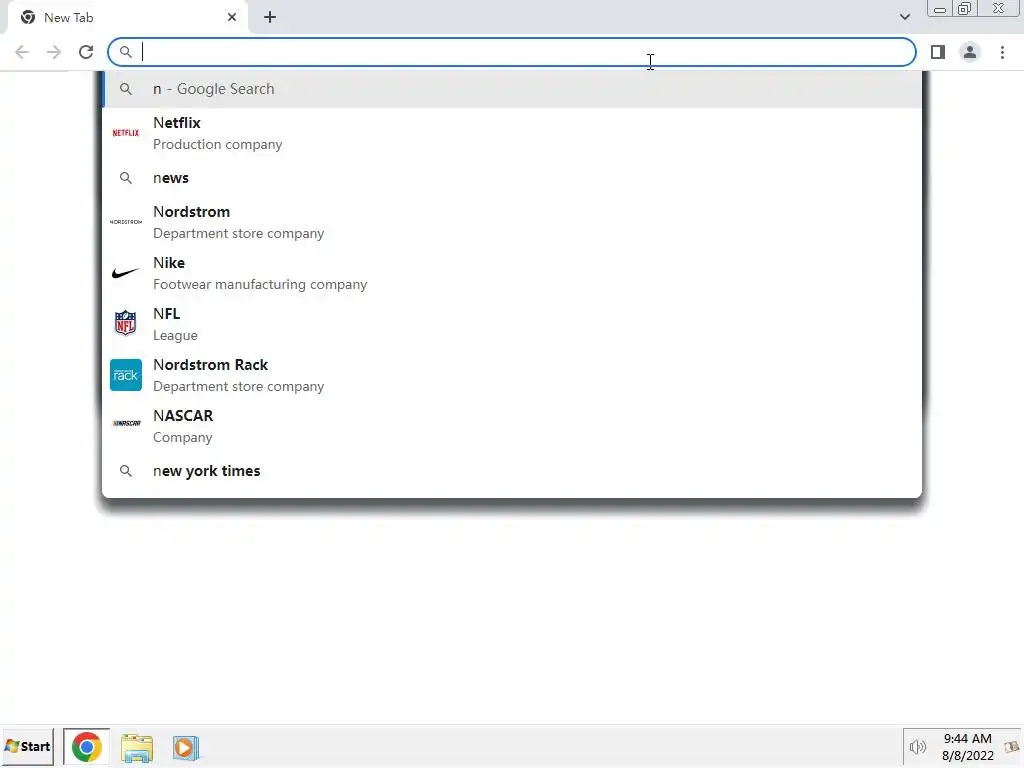Click 'League' description under NFL
The width and height of the screenshot is (1024, 768).
(175, 335)
